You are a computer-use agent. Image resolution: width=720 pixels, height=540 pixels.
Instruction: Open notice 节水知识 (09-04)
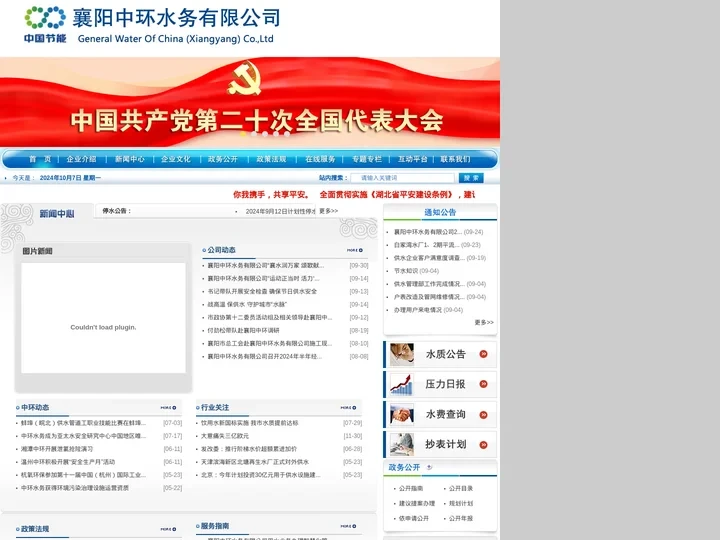click(416, 271)
